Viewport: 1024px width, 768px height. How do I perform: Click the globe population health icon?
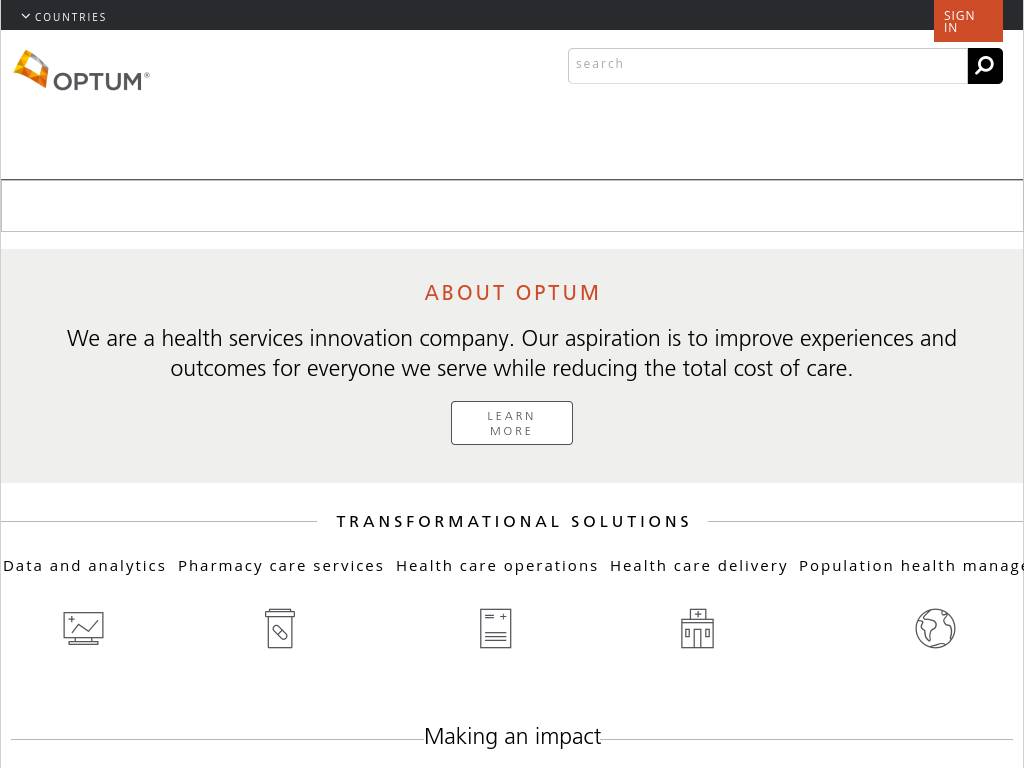click(x=935, y=628)
